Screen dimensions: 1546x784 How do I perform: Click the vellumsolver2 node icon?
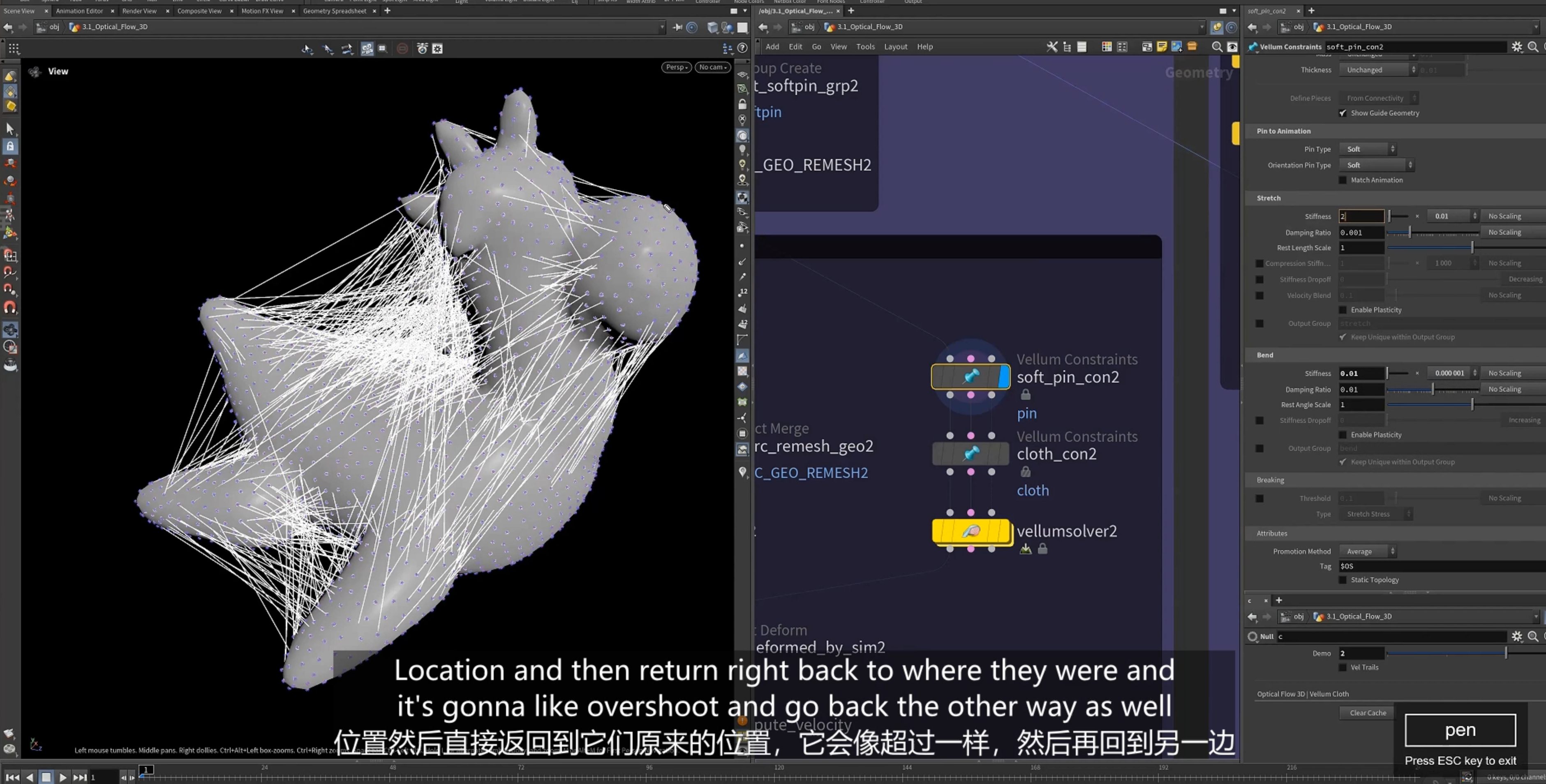(971, 531)
